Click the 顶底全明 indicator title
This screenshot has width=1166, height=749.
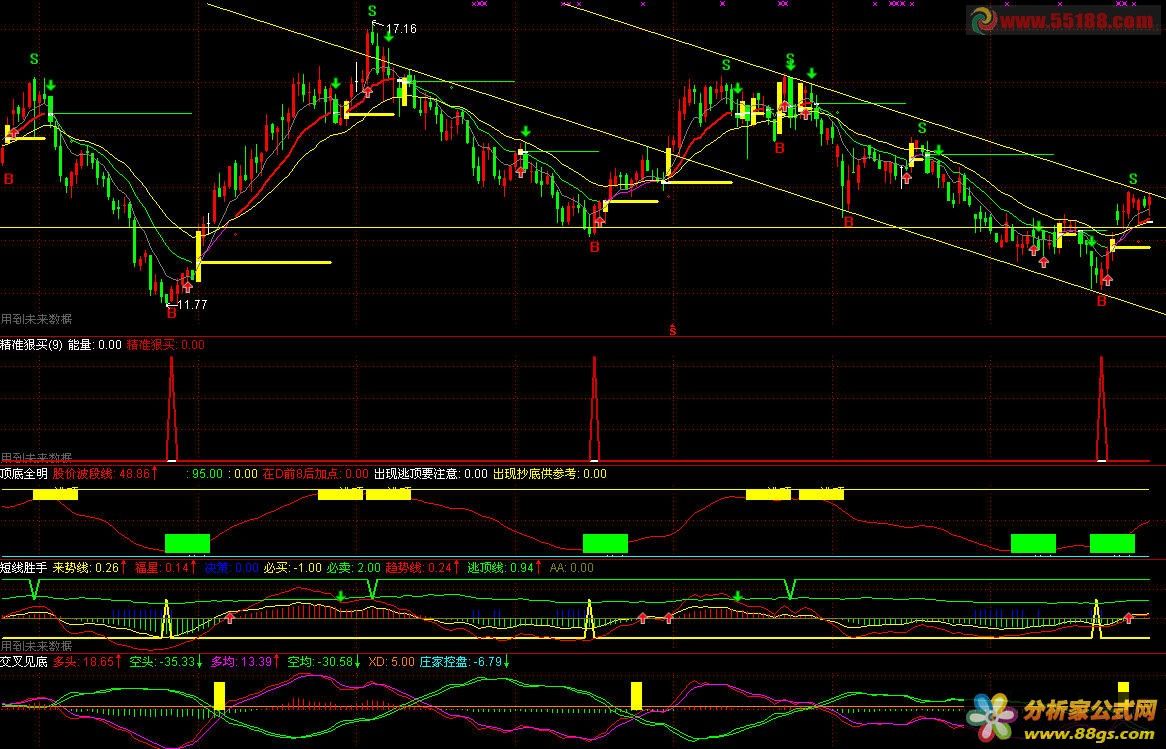[24, 474]
